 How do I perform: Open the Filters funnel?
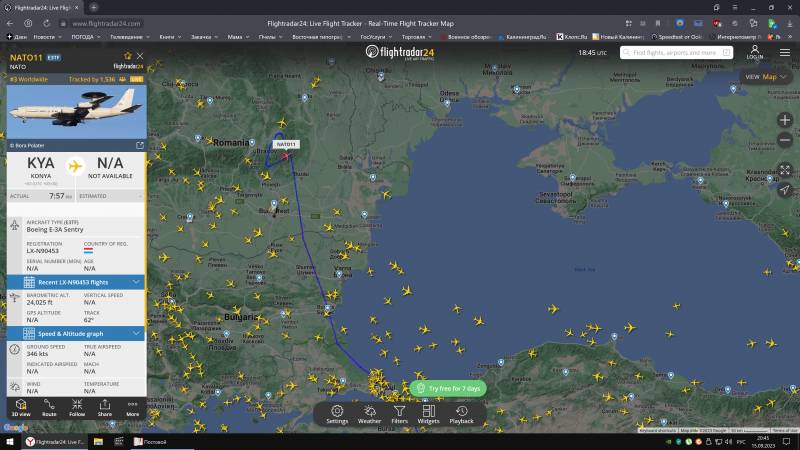pos(399,414)
